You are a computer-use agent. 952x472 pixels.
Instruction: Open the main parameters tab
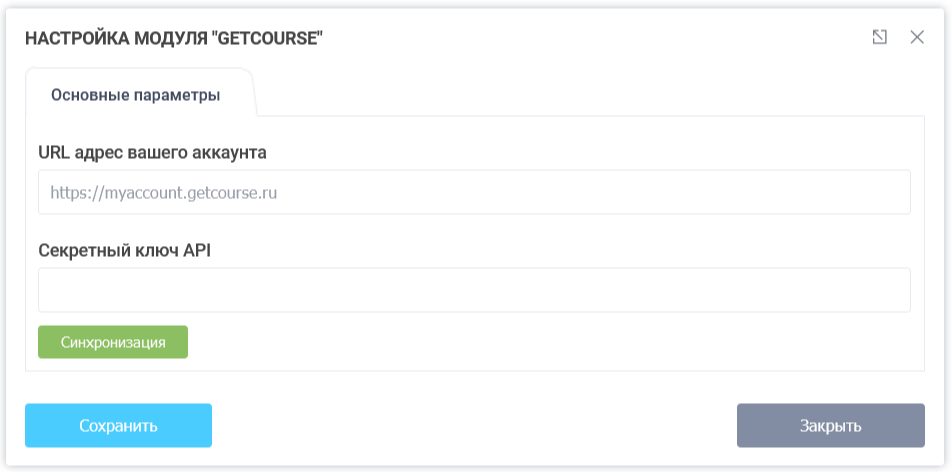(136, 95)
